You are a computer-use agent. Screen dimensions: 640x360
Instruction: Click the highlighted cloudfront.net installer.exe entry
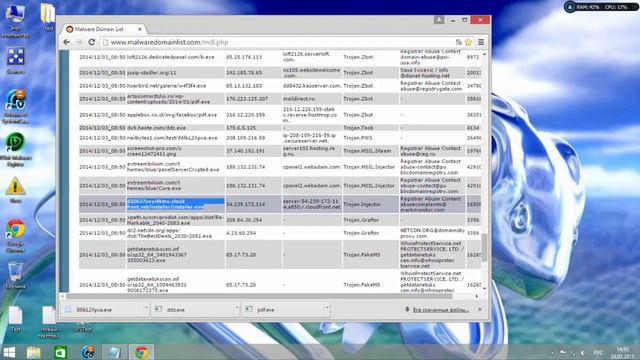tap(176, 204)
